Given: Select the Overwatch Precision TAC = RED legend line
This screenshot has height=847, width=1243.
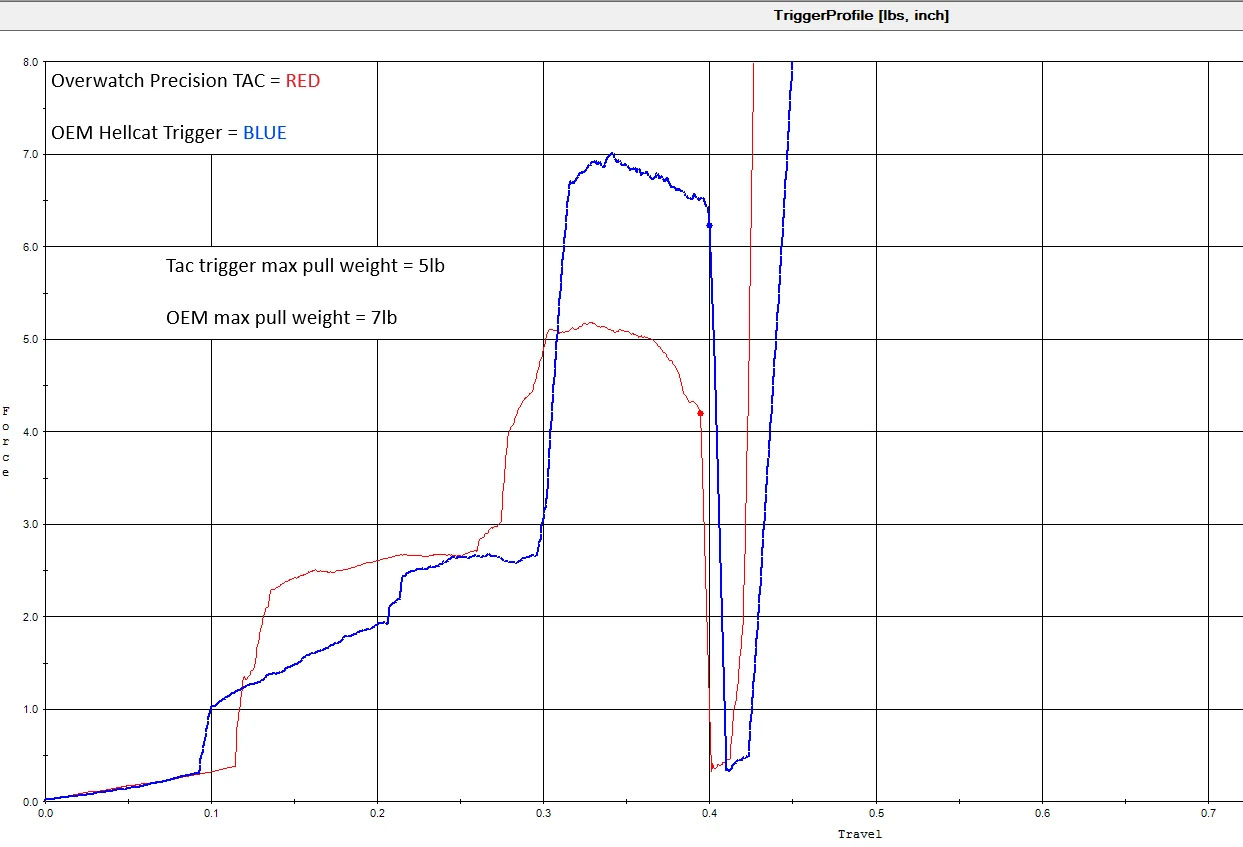Looking at the screenshot, I should pos(186,81).
